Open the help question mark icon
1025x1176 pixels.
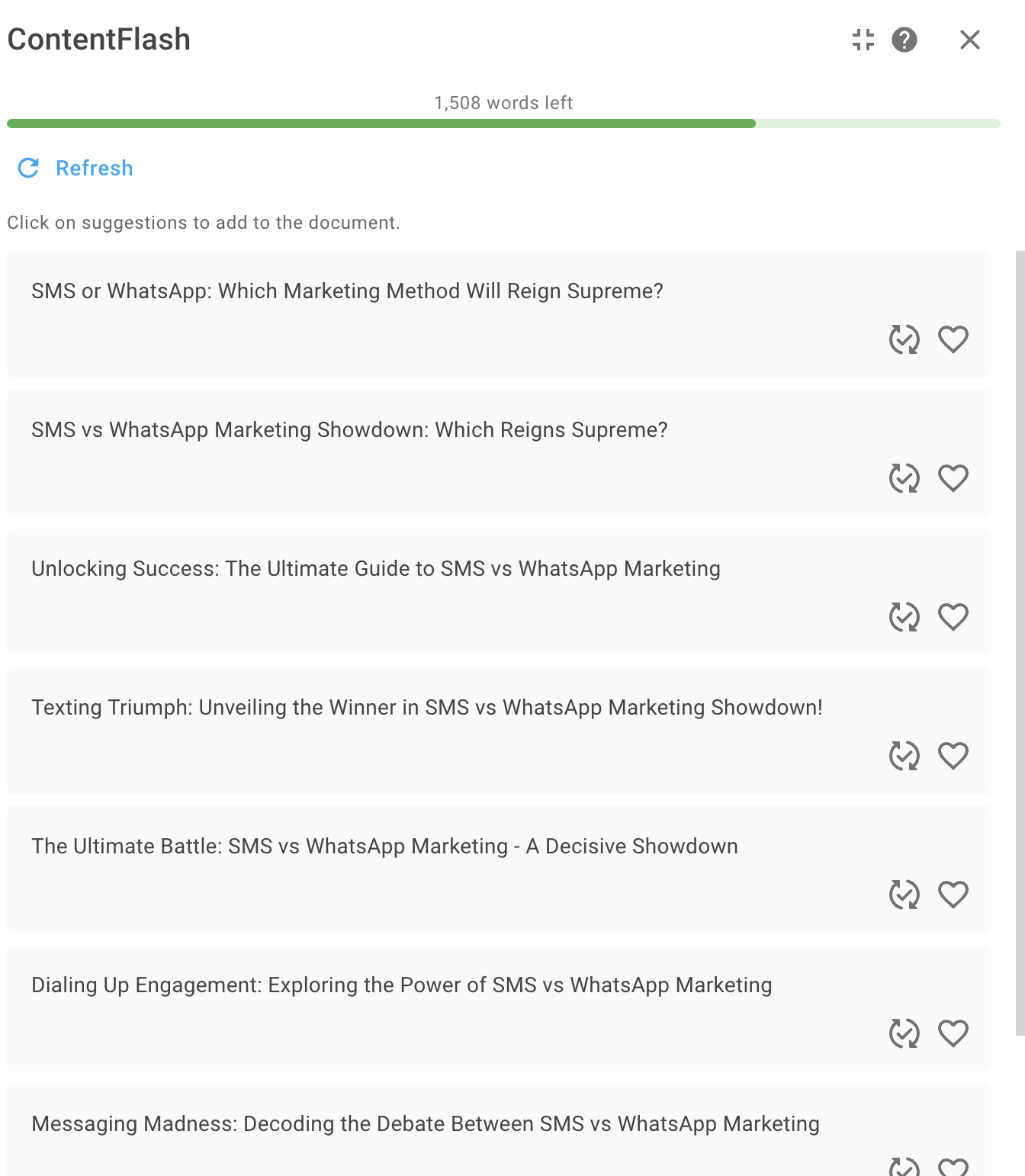tap(905, 40)
